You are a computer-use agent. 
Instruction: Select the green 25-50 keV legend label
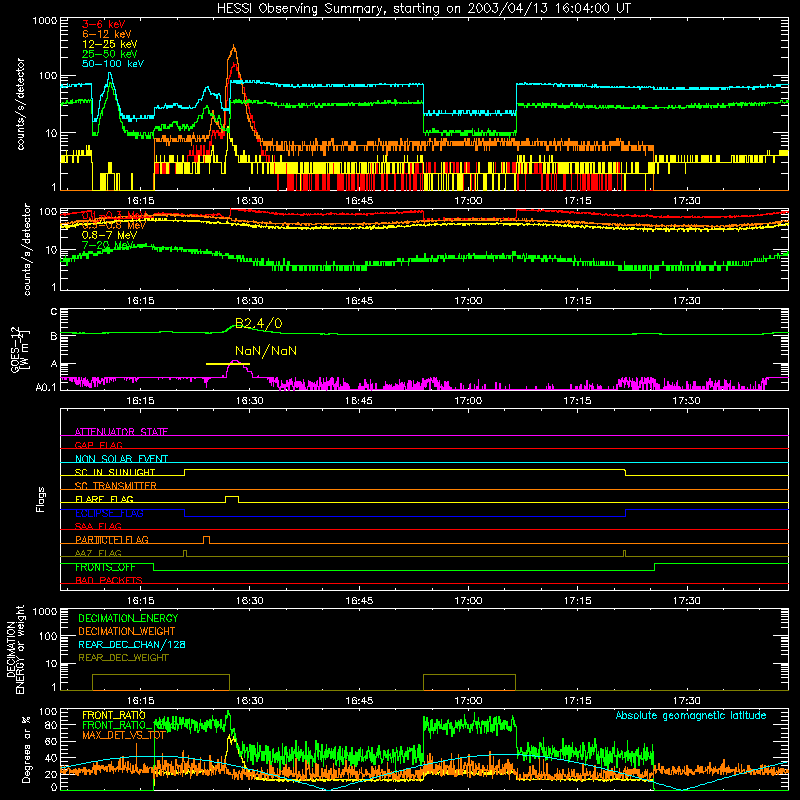pyautogui.click(x=110, y=54)
